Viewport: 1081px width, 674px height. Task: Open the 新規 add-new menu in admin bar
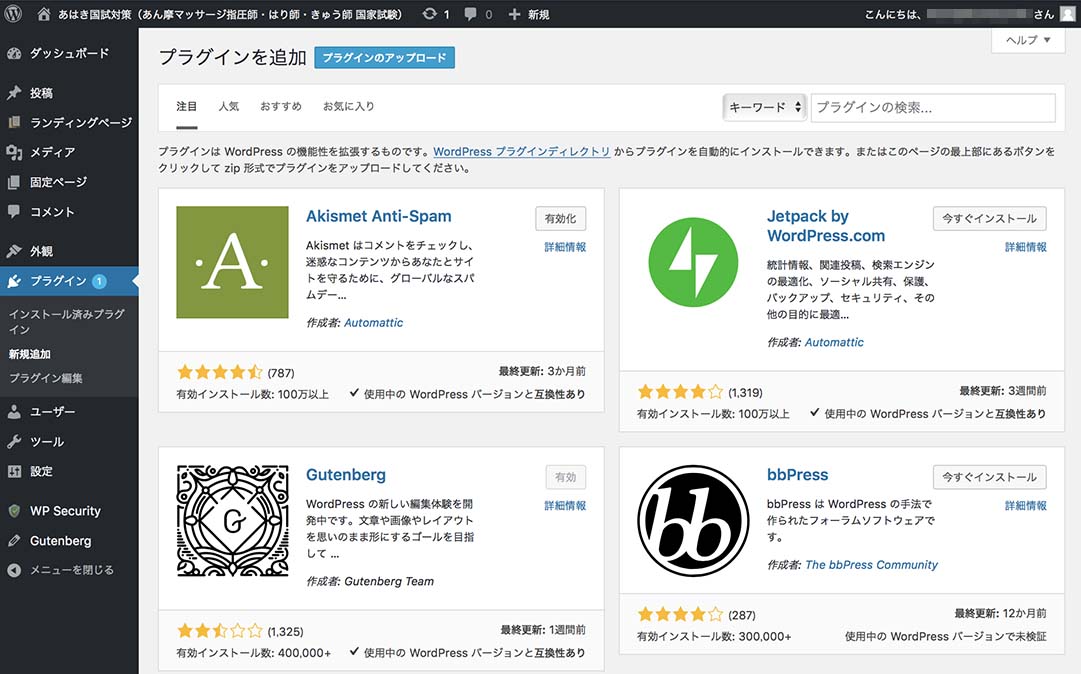529,14
